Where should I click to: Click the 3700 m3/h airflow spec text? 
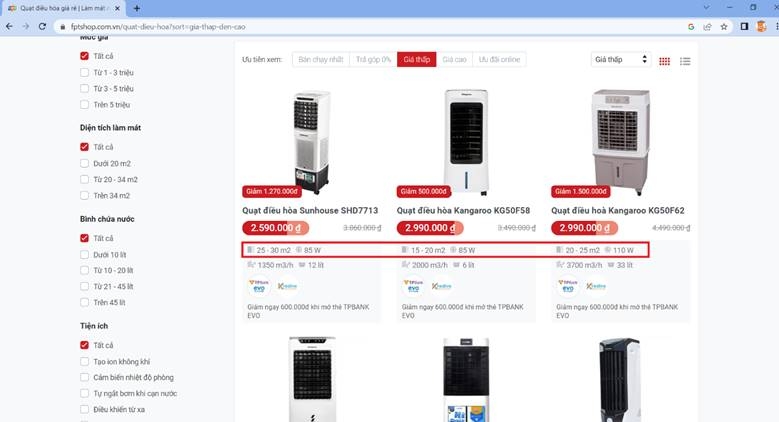(x=584, y=265)
